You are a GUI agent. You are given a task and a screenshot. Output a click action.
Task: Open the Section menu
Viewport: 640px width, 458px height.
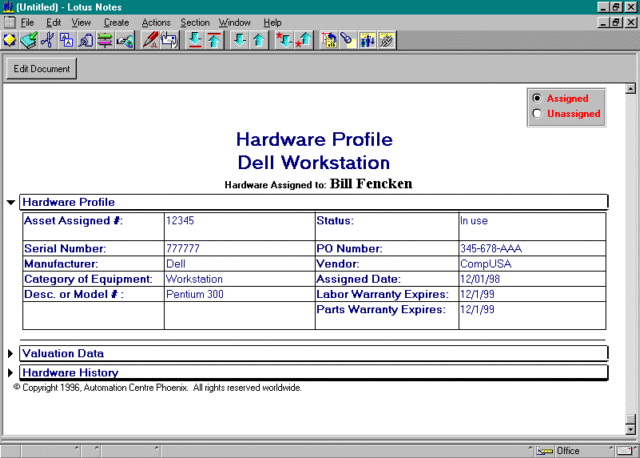coord(195,22)
